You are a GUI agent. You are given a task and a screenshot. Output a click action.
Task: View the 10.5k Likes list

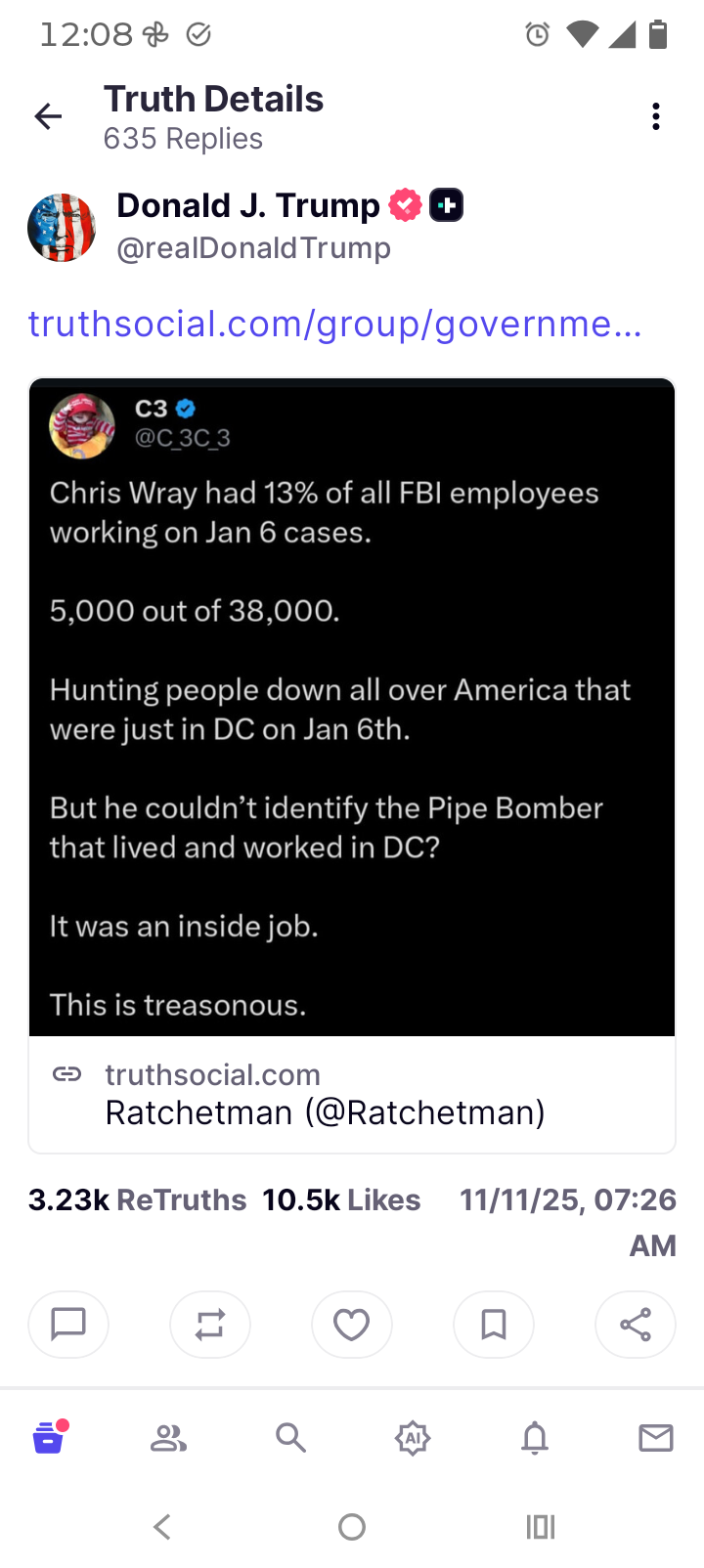tap(341, 1200)
